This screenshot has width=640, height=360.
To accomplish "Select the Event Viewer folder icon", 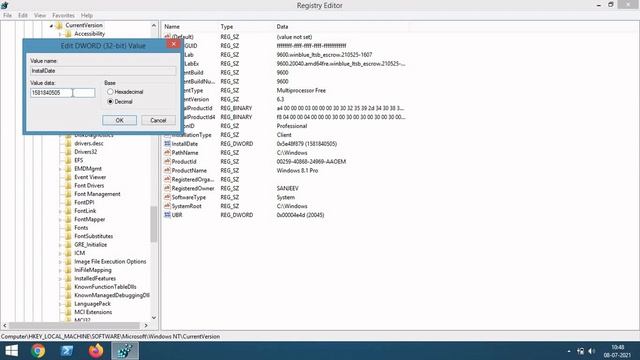I will (68, 177).
